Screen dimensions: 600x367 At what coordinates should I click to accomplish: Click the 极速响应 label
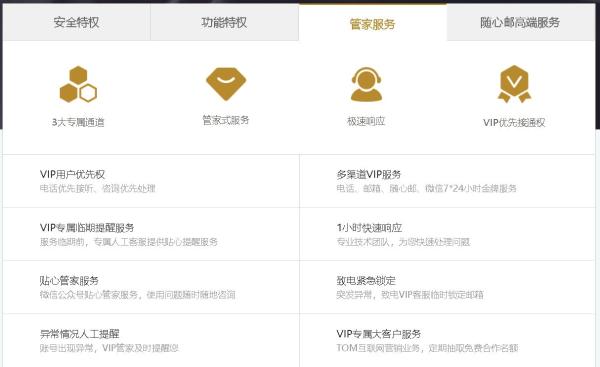pos(366,121)
